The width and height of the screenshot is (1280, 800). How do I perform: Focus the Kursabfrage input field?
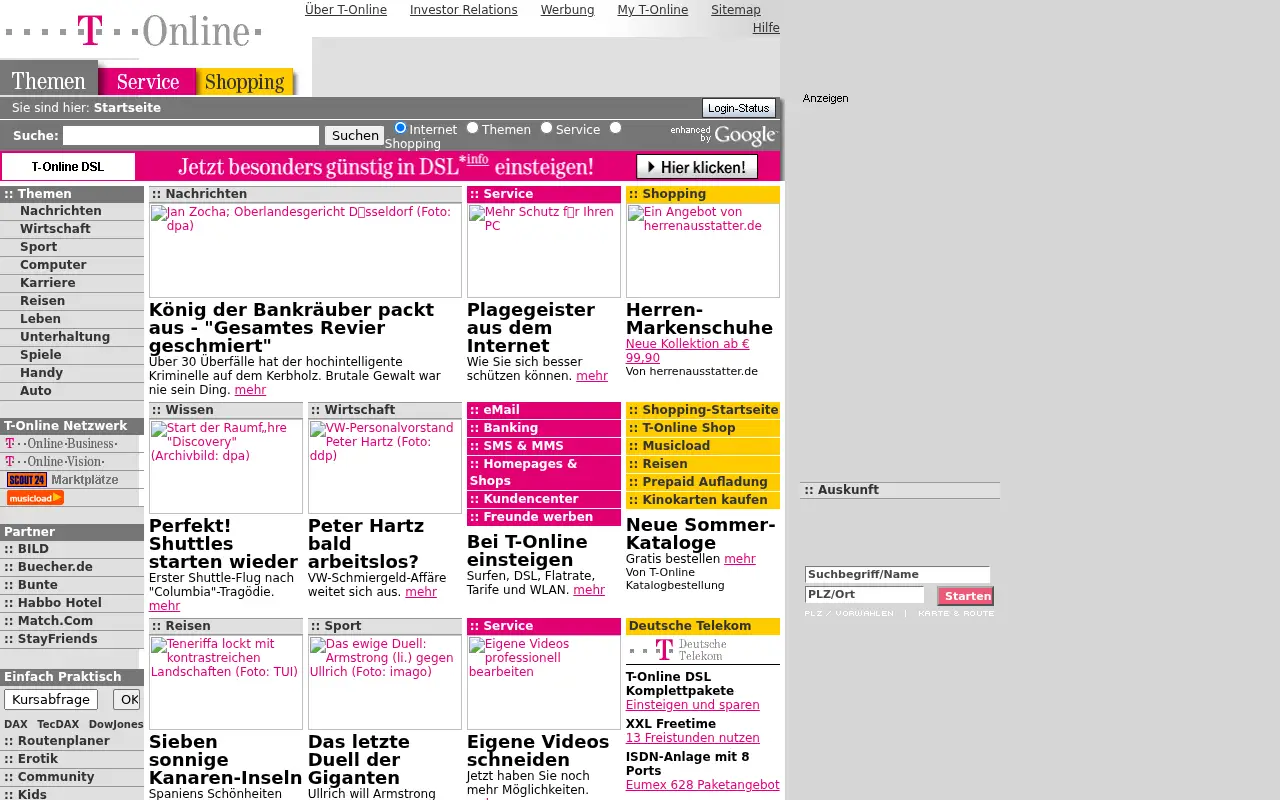pos(51,700)
